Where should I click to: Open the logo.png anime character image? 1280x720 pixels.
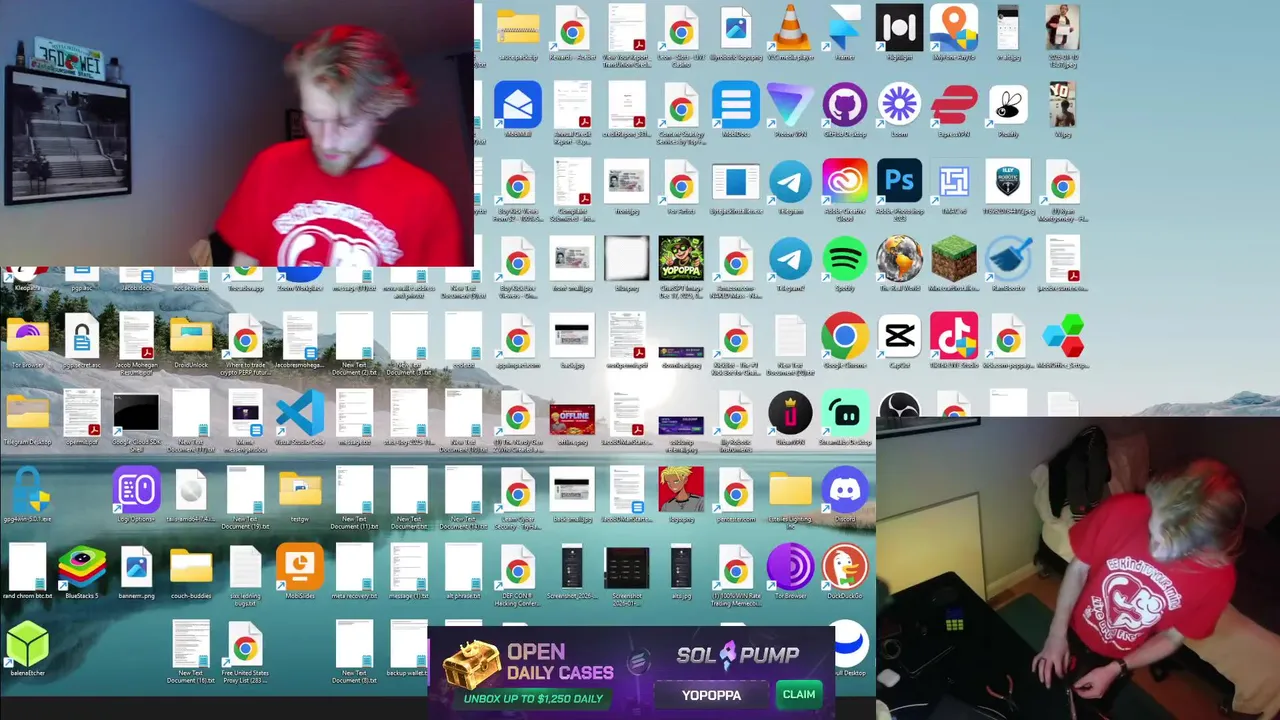click(681, 491)
